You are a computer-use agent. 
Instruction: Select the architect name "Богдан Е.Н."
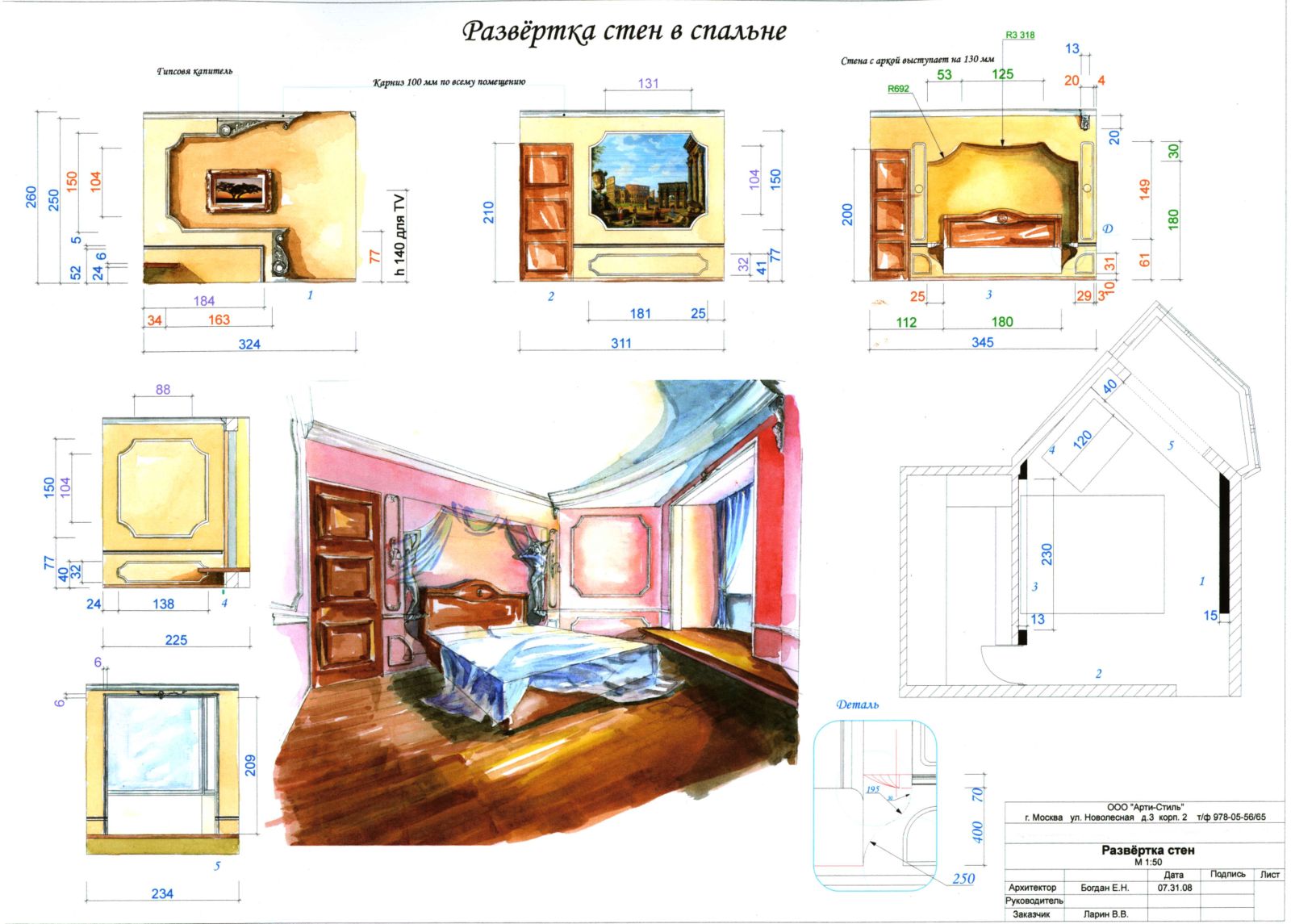click(1105, 888)
